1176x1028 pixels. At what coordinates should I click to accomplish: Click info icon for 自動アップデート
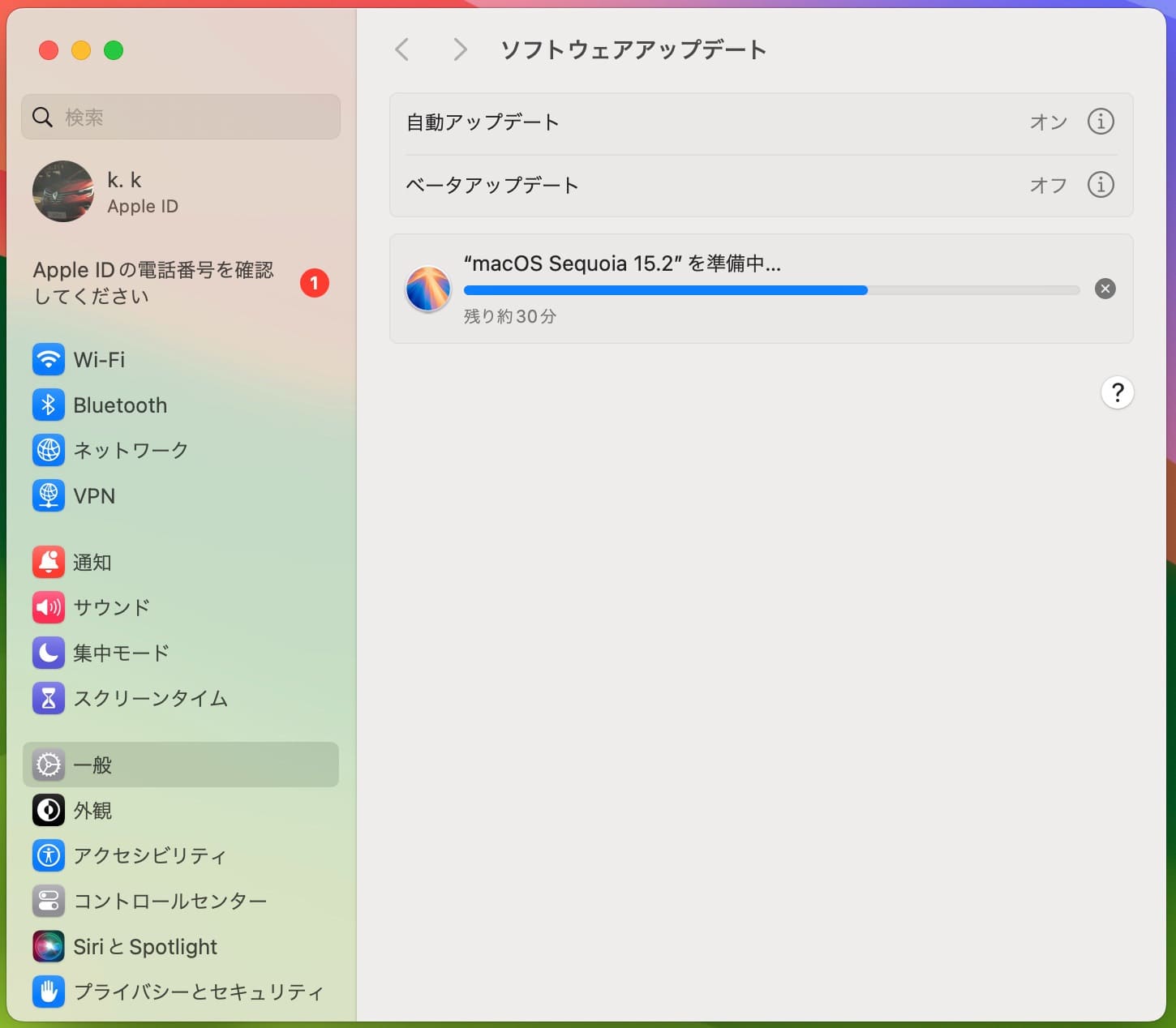(x=1101, y=122)
